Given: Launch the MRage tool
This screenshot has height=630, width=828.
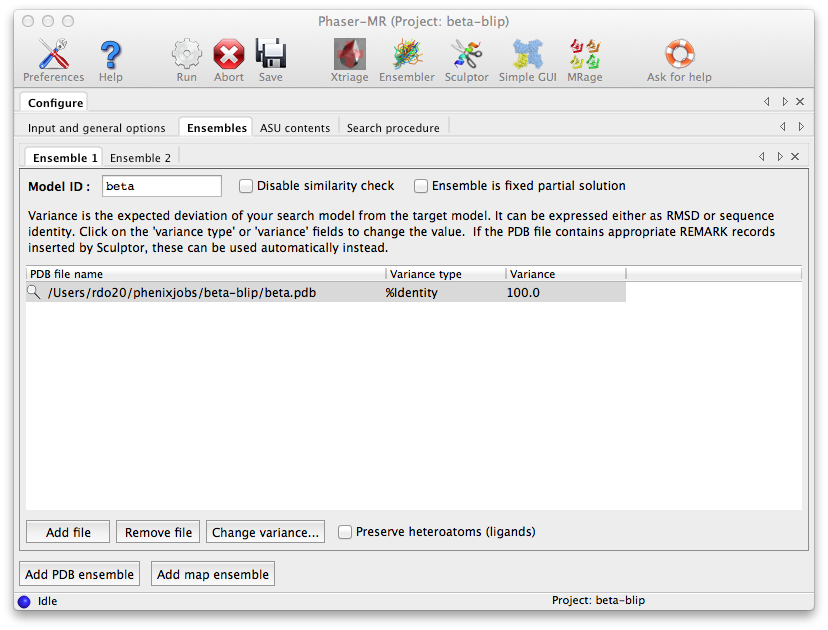Looking at the screenshot, I should click(584, 52).
